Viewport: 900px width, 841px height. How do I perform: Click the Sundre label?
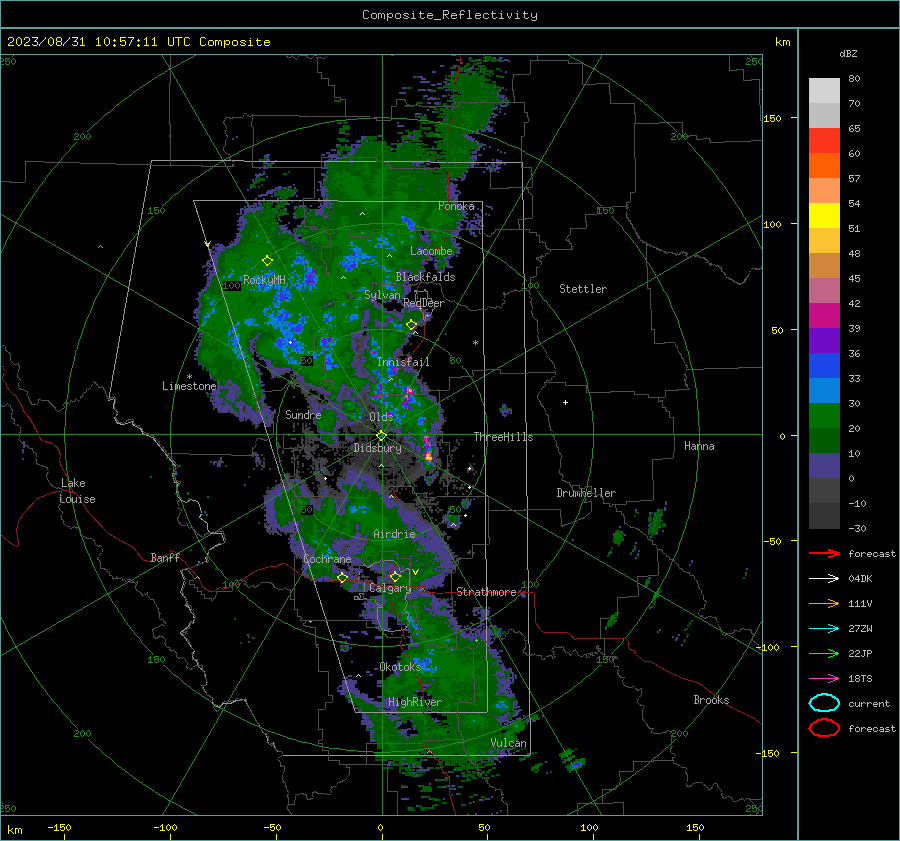pos(303,415)
